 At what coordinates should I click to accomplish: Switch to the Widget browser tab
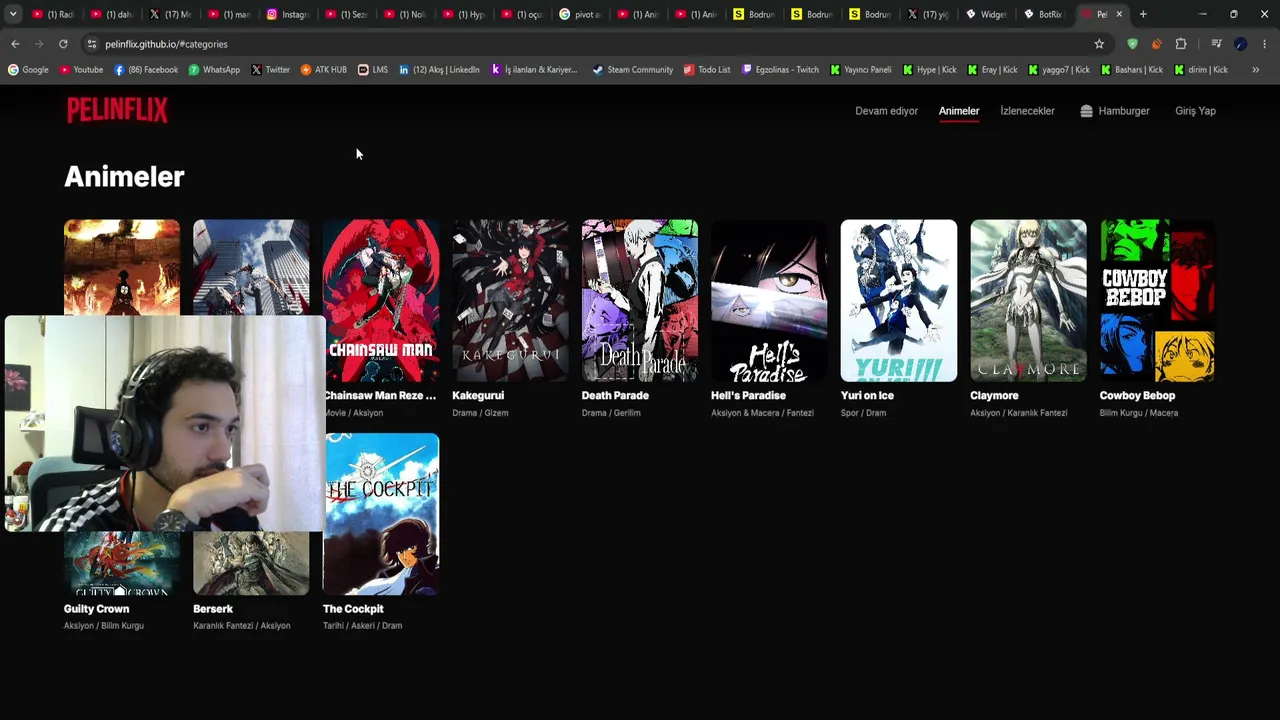pyautogui.click(x=986, y=14)
